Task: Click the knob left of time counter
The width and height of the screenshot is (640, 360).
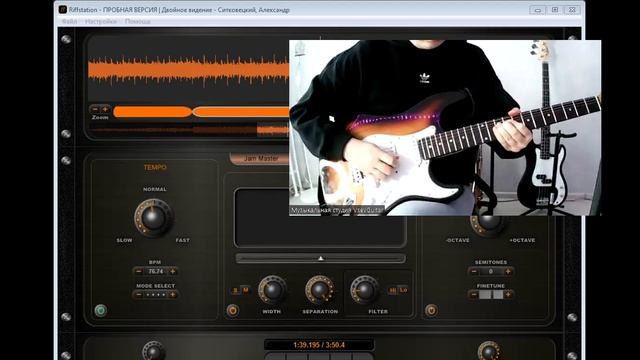Action: 154,351
